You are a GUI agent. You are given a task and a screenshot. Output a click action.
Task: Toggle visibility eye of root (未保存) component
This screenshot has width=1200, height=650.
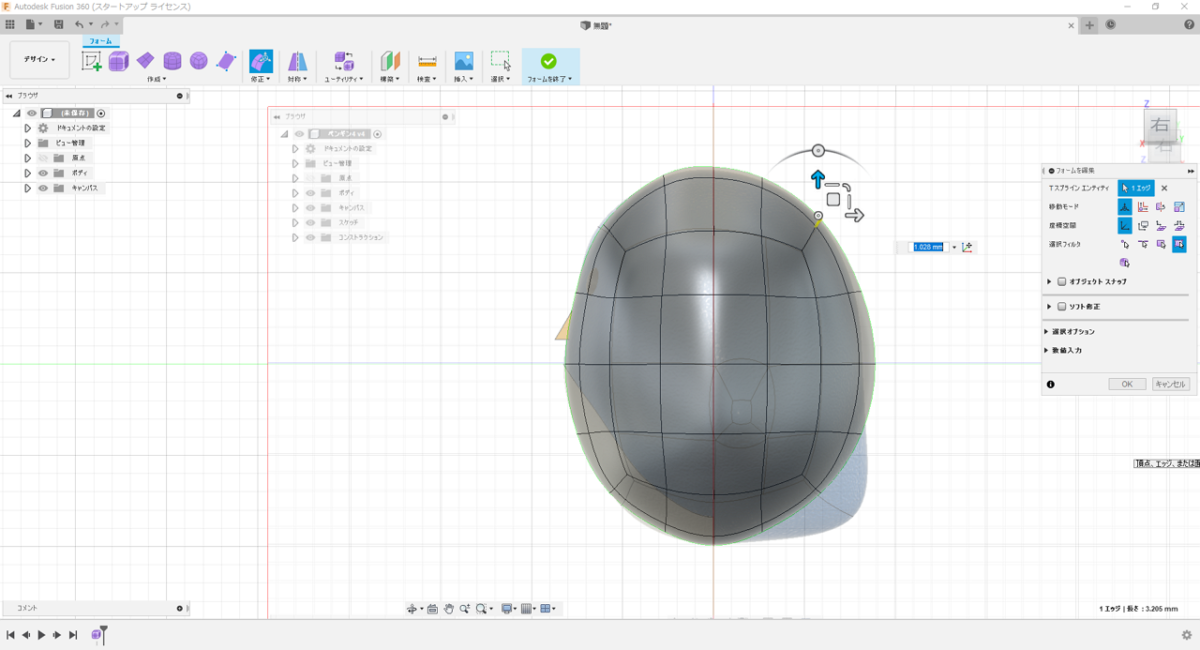(31, 114)
